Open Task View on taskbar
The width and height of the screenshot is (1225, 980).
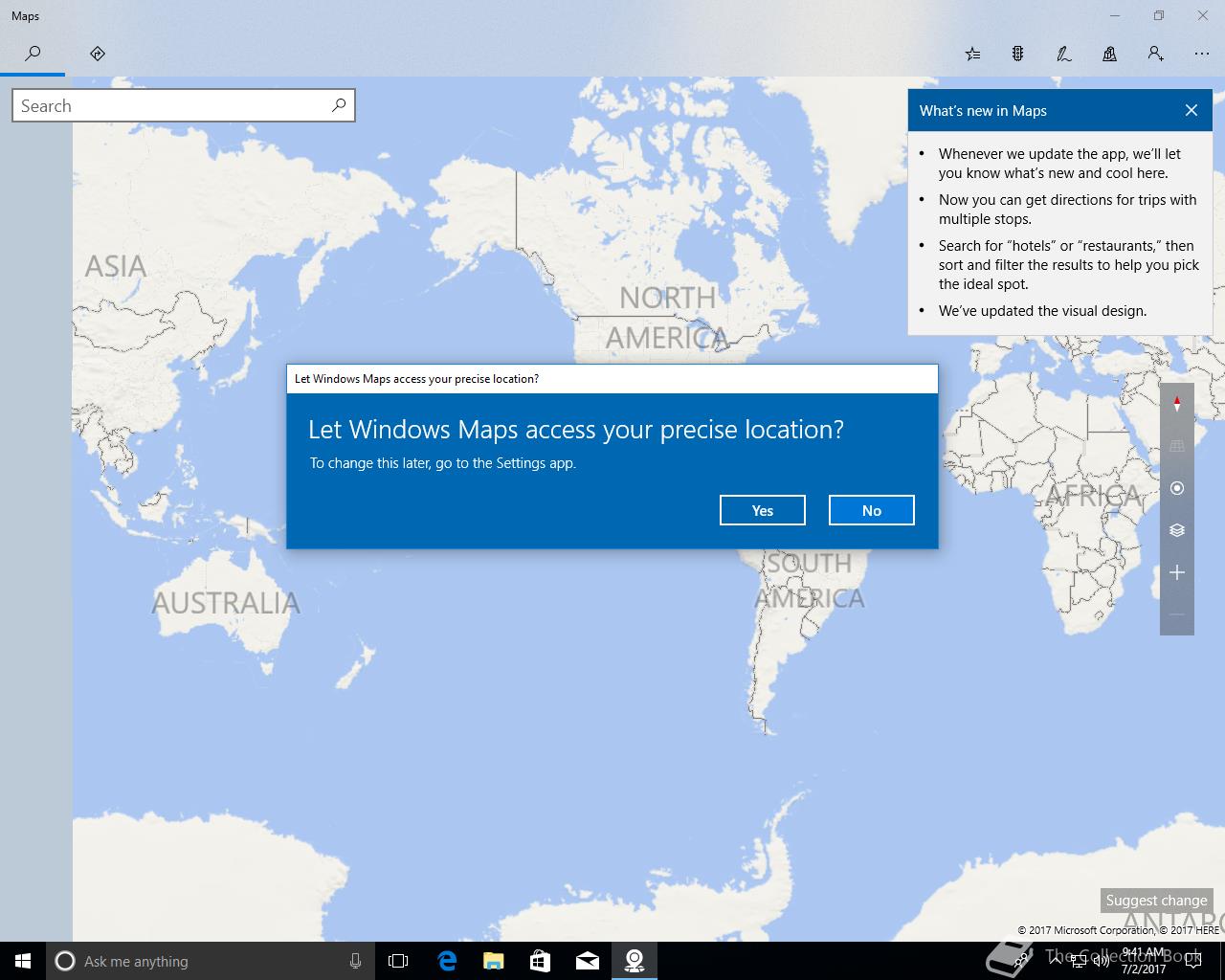click(398, 961)
